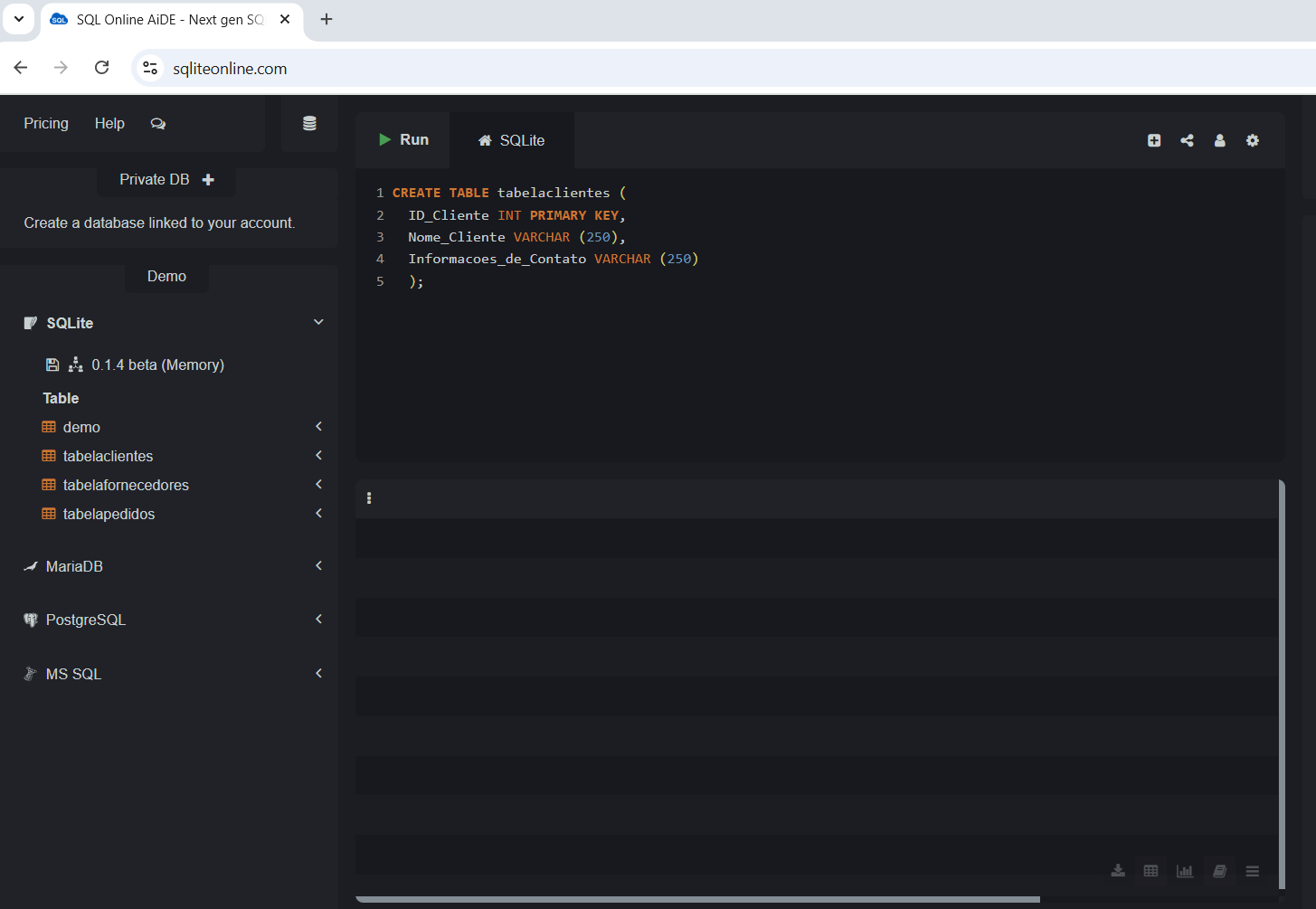Viewport: 1316px width, 909px height.
Task: Click the browser back button
Action: 21,68
